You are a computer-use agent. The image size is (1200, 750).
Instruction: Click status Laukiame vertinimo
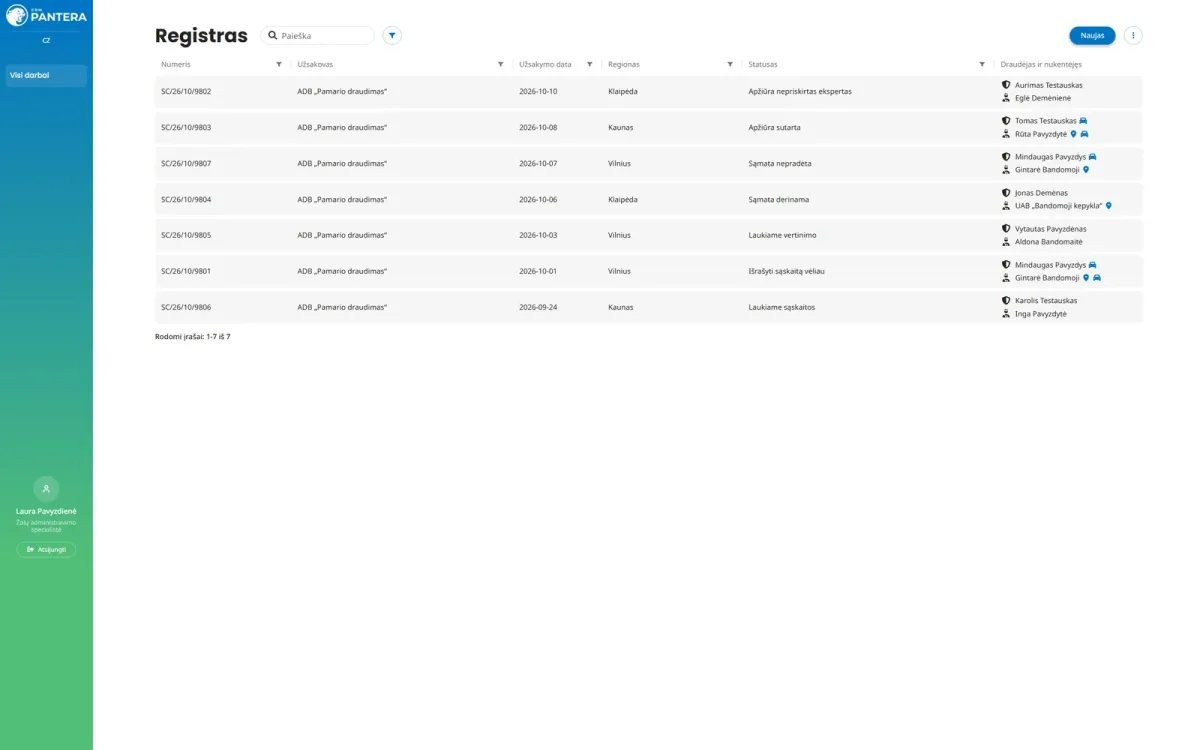(782, 236)
